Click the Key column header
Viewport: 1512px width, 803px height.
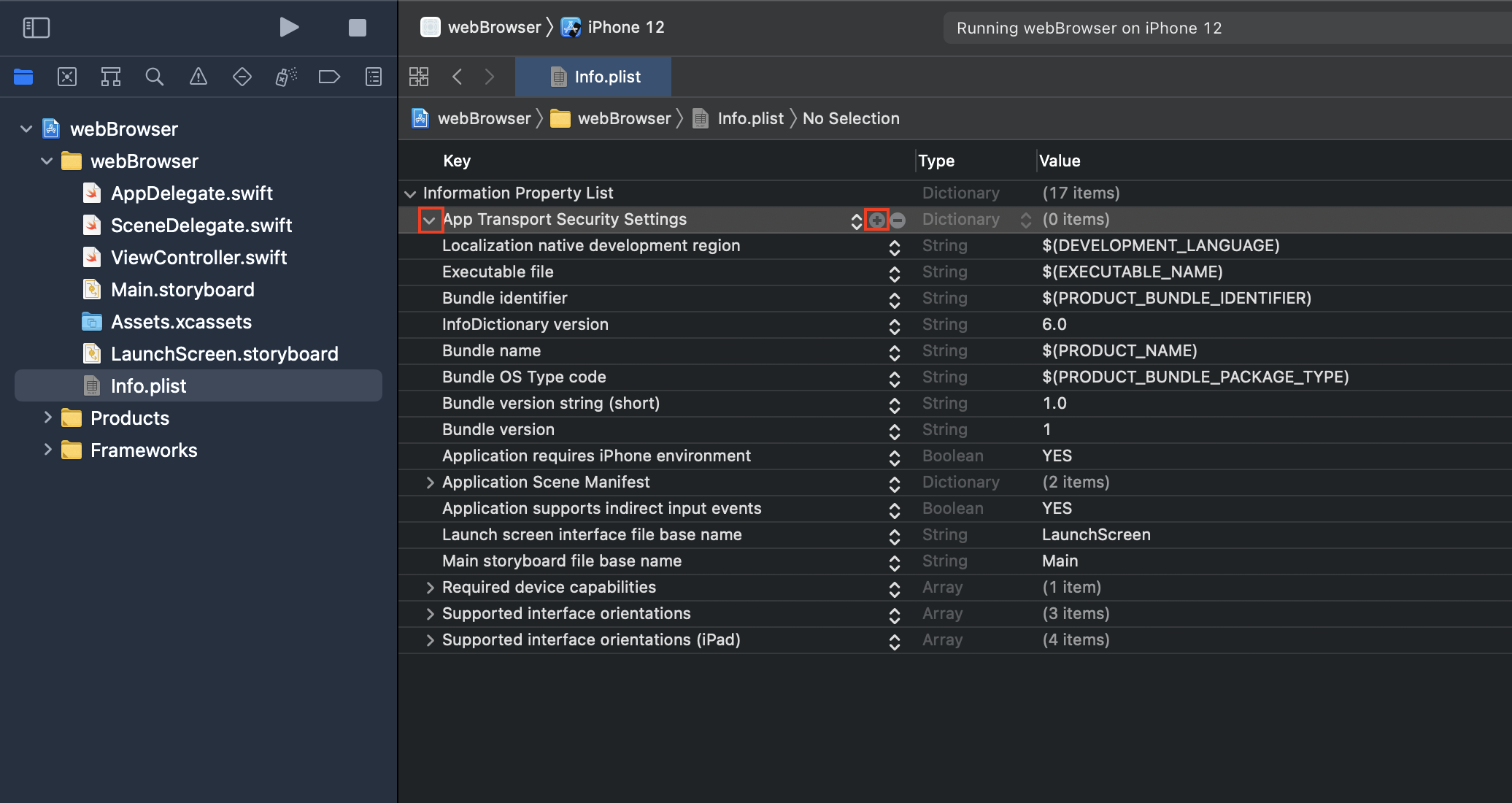457,161
